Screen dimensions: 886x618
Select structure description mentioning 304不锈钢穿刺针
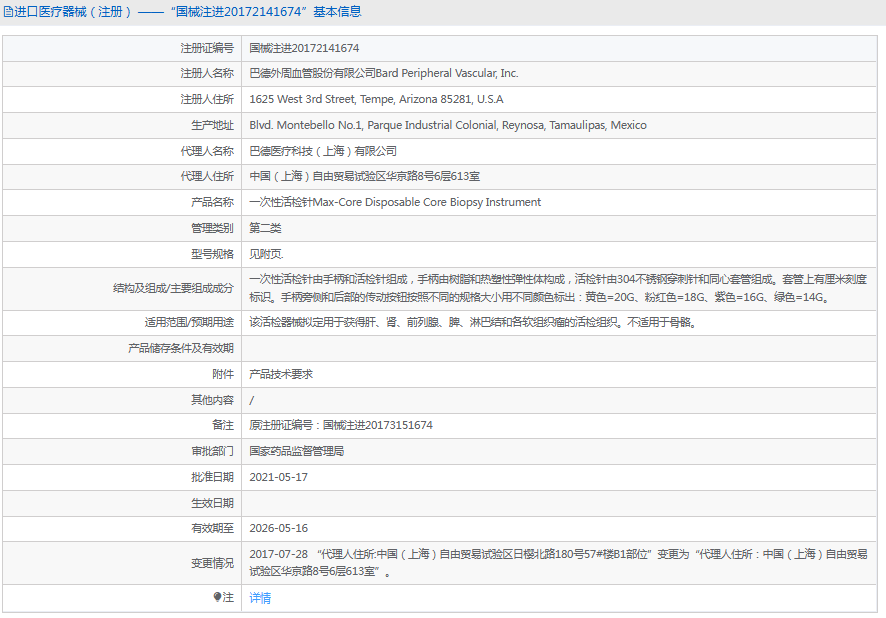point(558,288)
